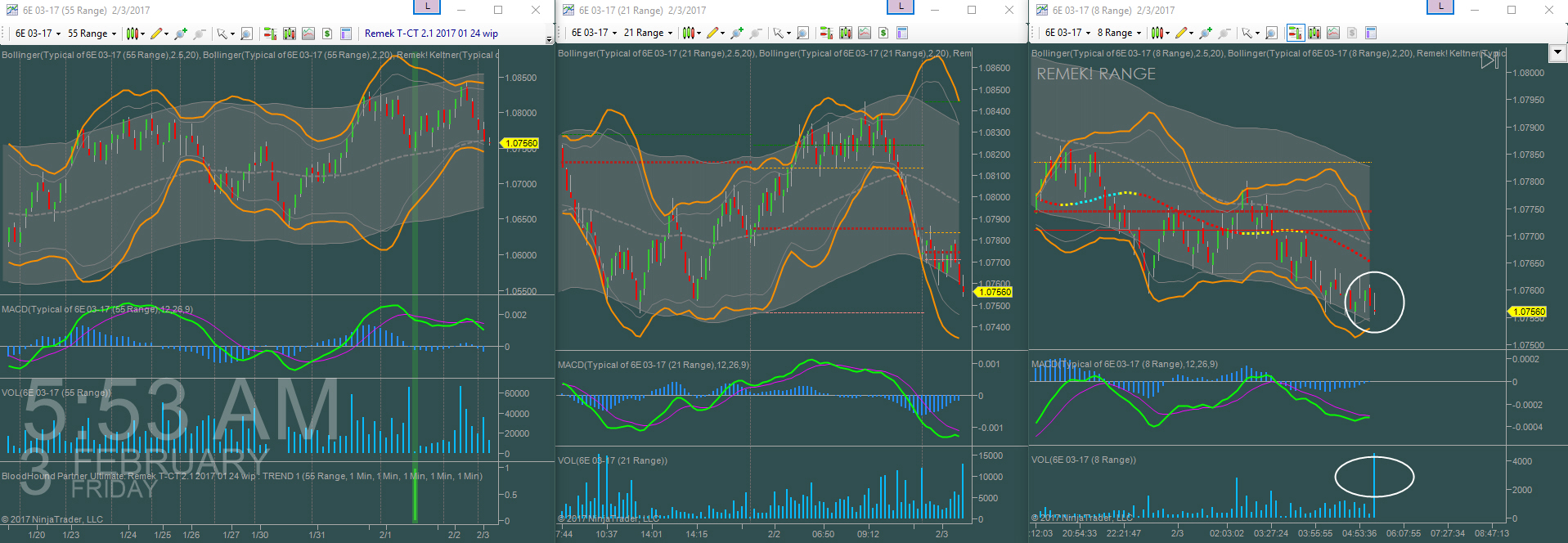Expand toolbar overflow arrow in 55 Range window

[549, 38]
